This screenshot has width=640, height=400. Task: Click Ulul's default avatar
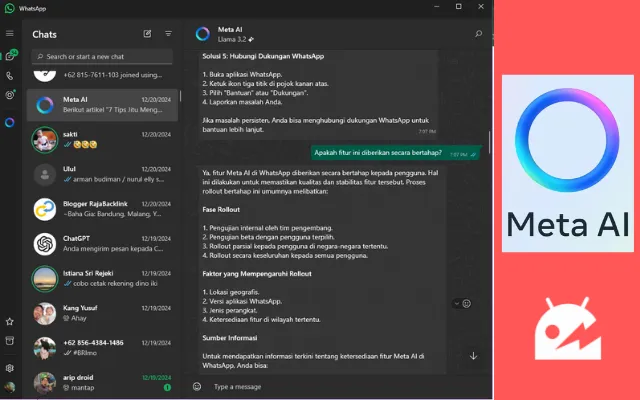44,175
